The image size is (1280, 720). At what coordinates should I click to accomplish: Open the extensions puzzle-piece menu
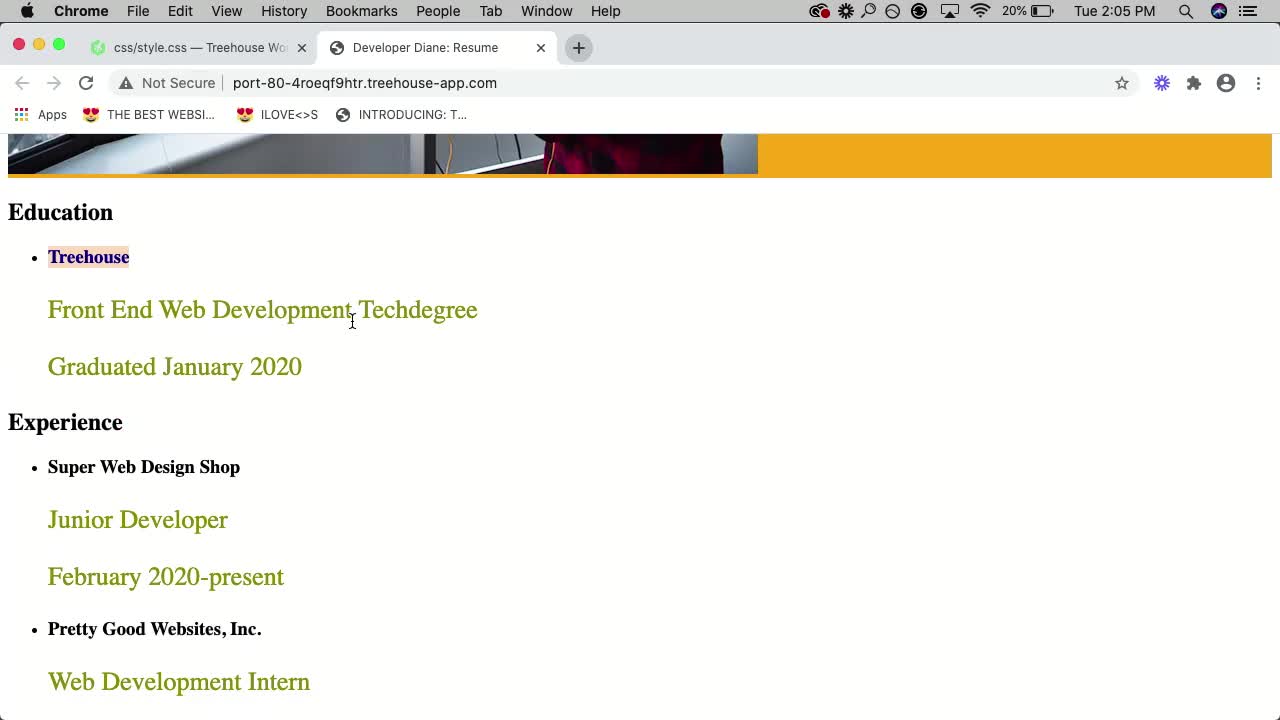(x=1194, y=83)
